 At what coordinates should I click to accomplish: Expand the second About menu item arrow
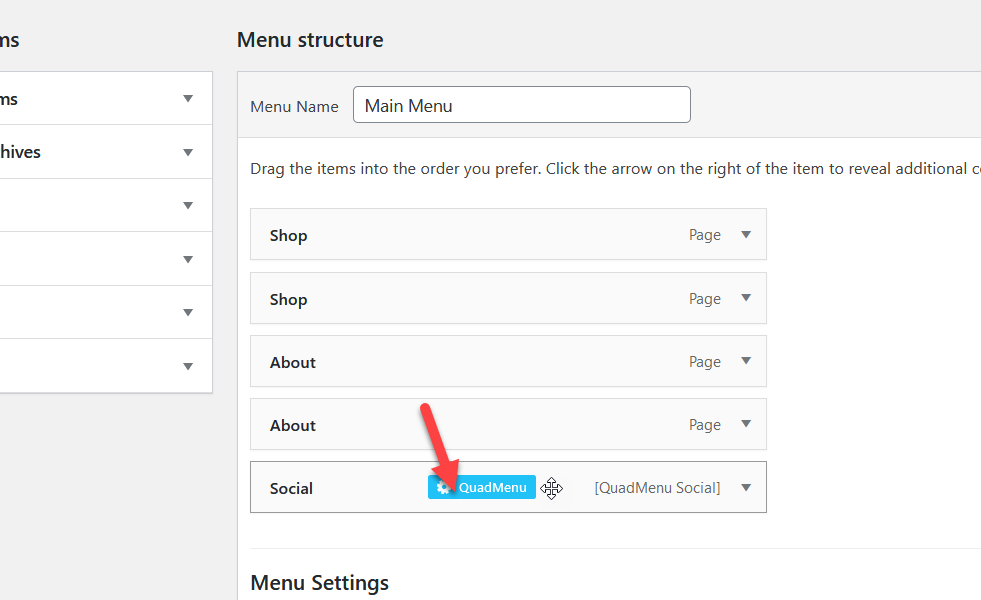(x=746, y=424)
